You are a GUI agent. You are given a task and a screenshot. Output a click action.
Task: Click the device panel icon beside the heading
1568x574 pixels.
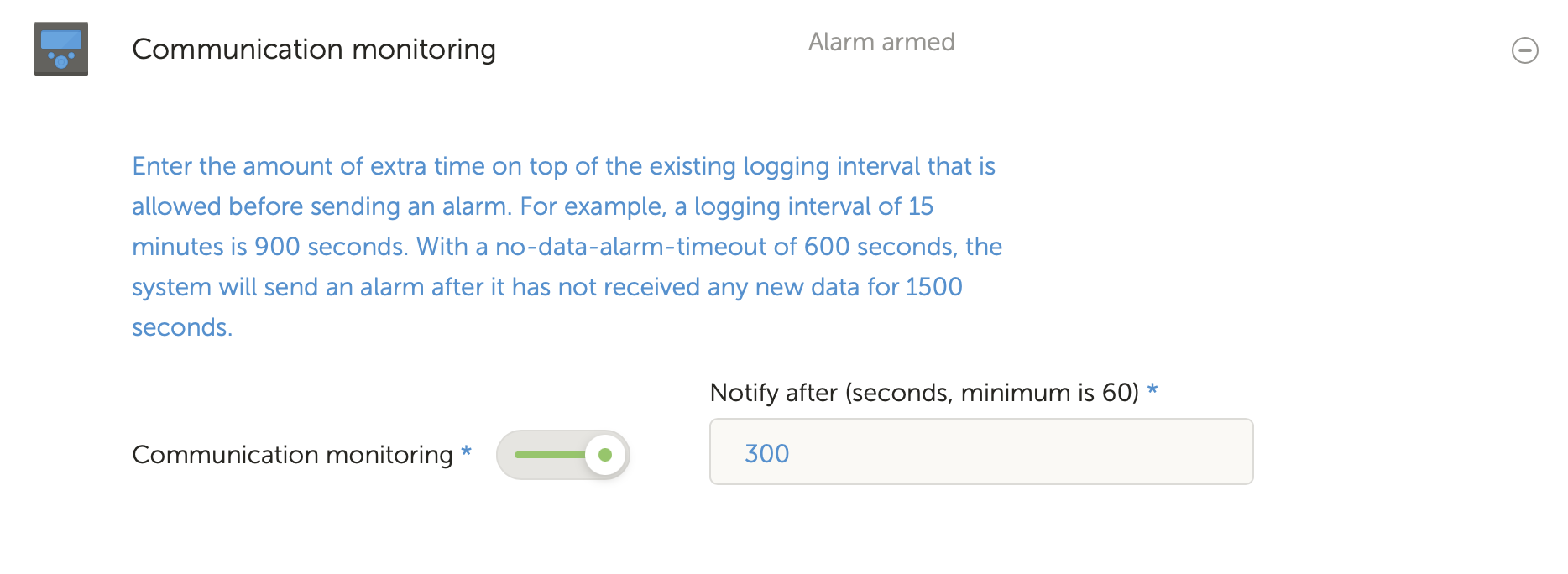tap(61, 50)
